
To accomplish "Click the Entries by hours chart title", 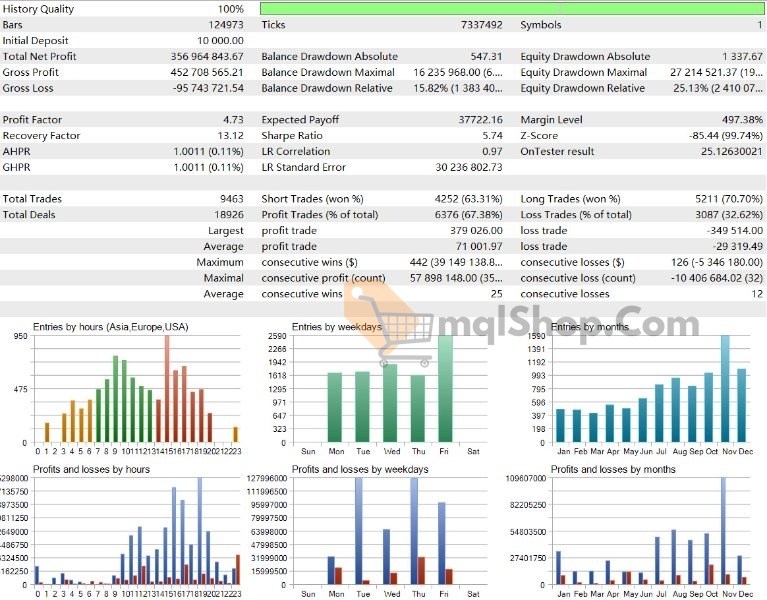I will click(x=111, y=327).
